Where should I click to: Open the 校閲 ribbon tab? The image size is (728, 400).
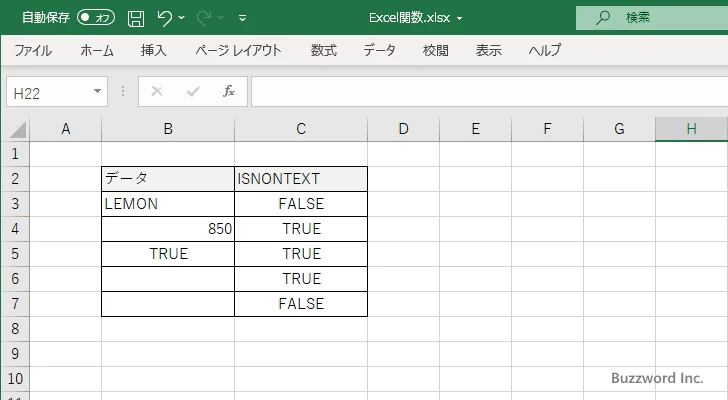point(436,50)
